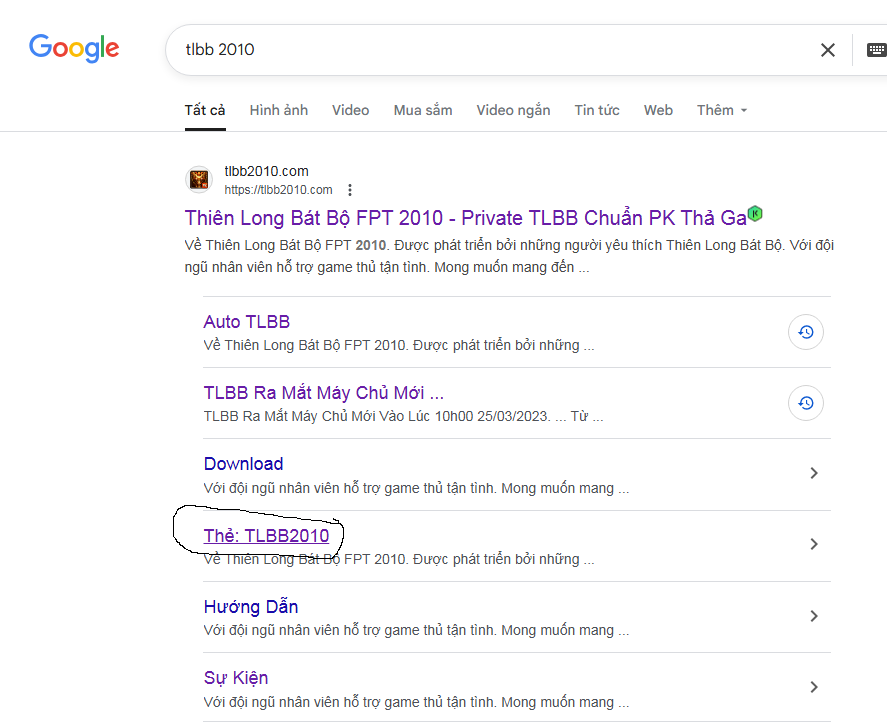Switch to Web tab
The image size is (887, 726).
coord(658,110)
